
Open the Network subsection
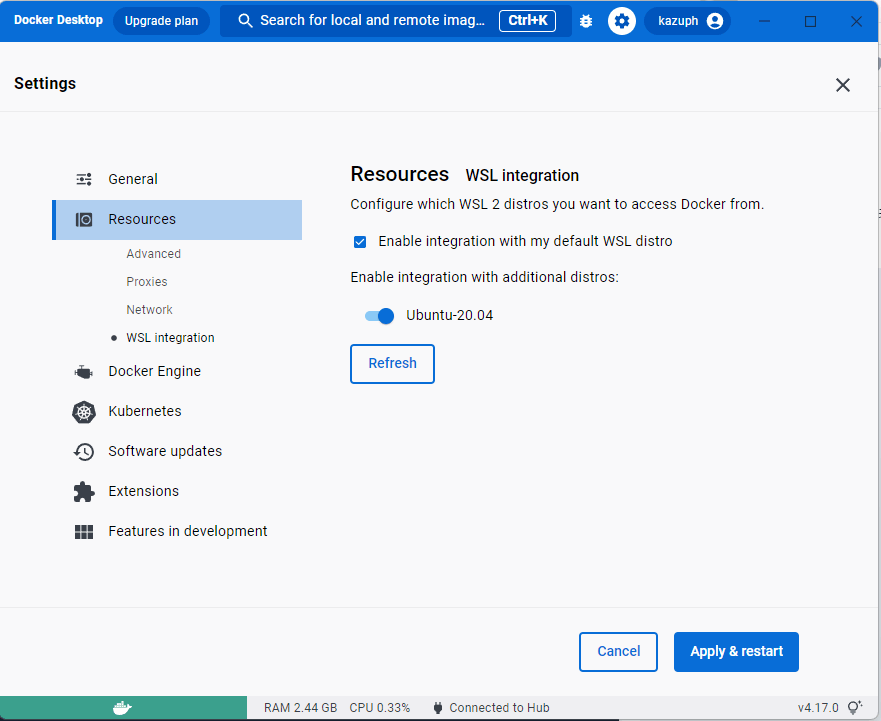(x=149, y=310)
